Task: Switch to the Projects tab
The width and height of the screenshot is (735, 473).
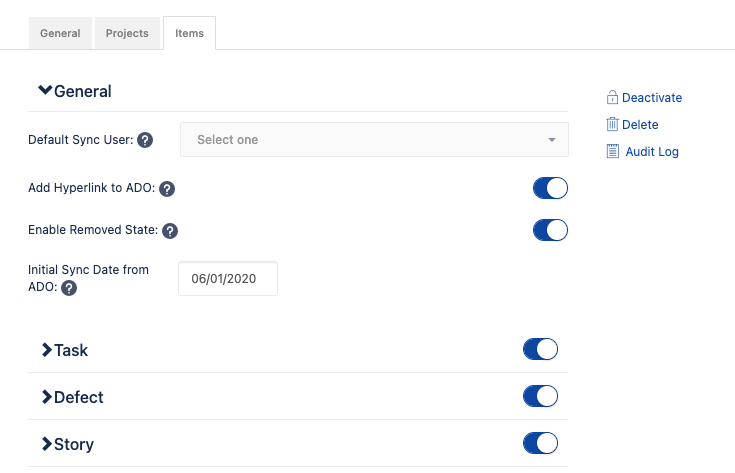Action: pos(127,33)
